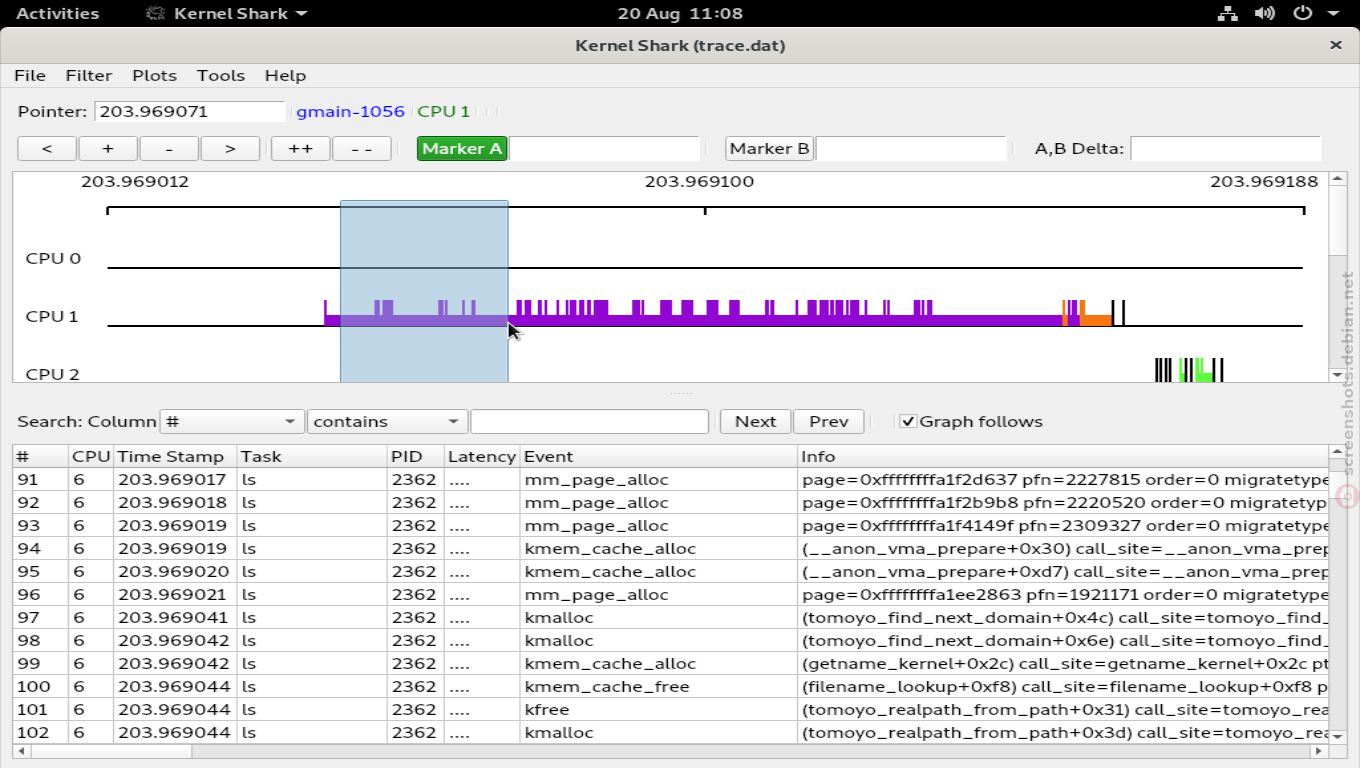Open the File menu
Image resolution: width=1360 pixels, height=768 pixels.
[x=30, y=75]
